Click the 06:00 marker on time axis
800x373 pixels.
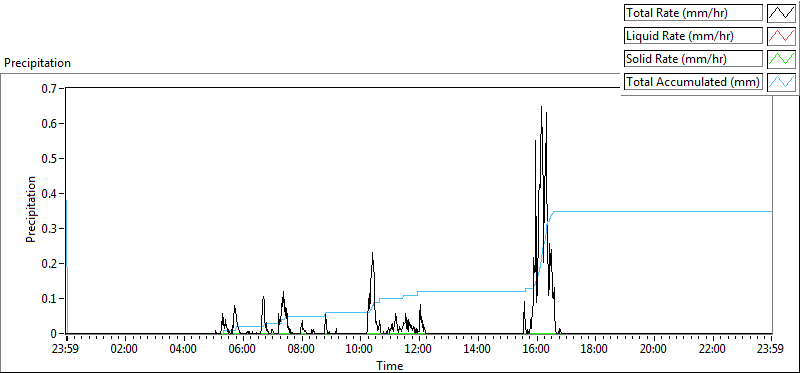(x=243, y=350)
